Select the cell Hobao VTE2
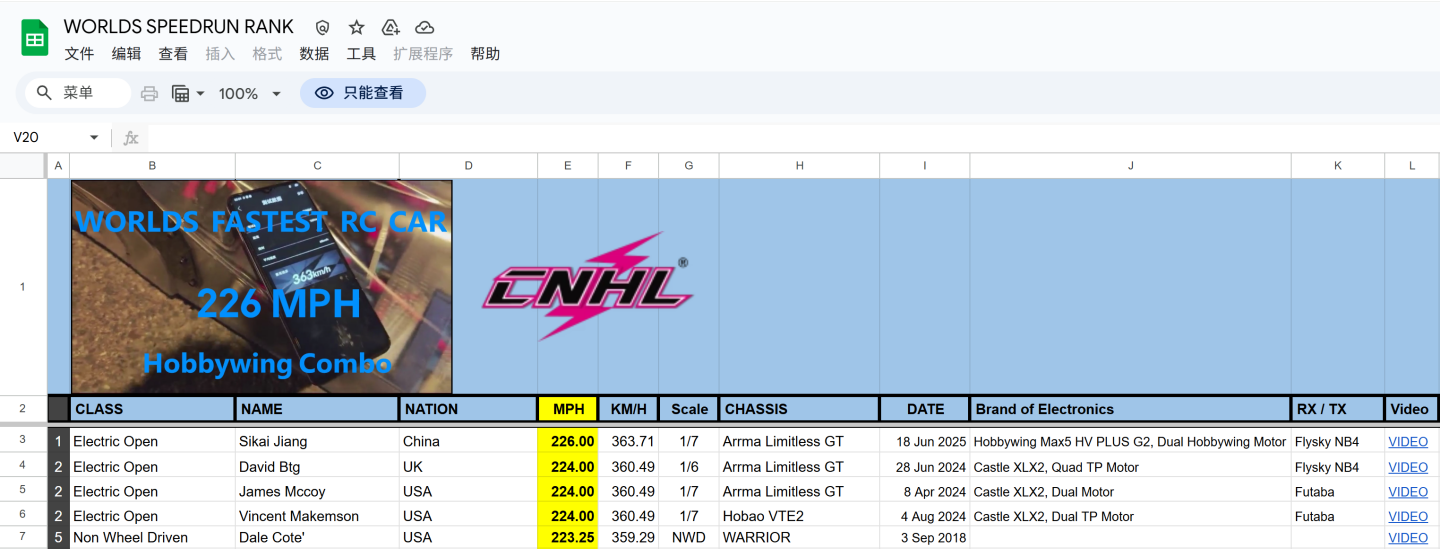The image size is (1440, 549). [799, 517]
